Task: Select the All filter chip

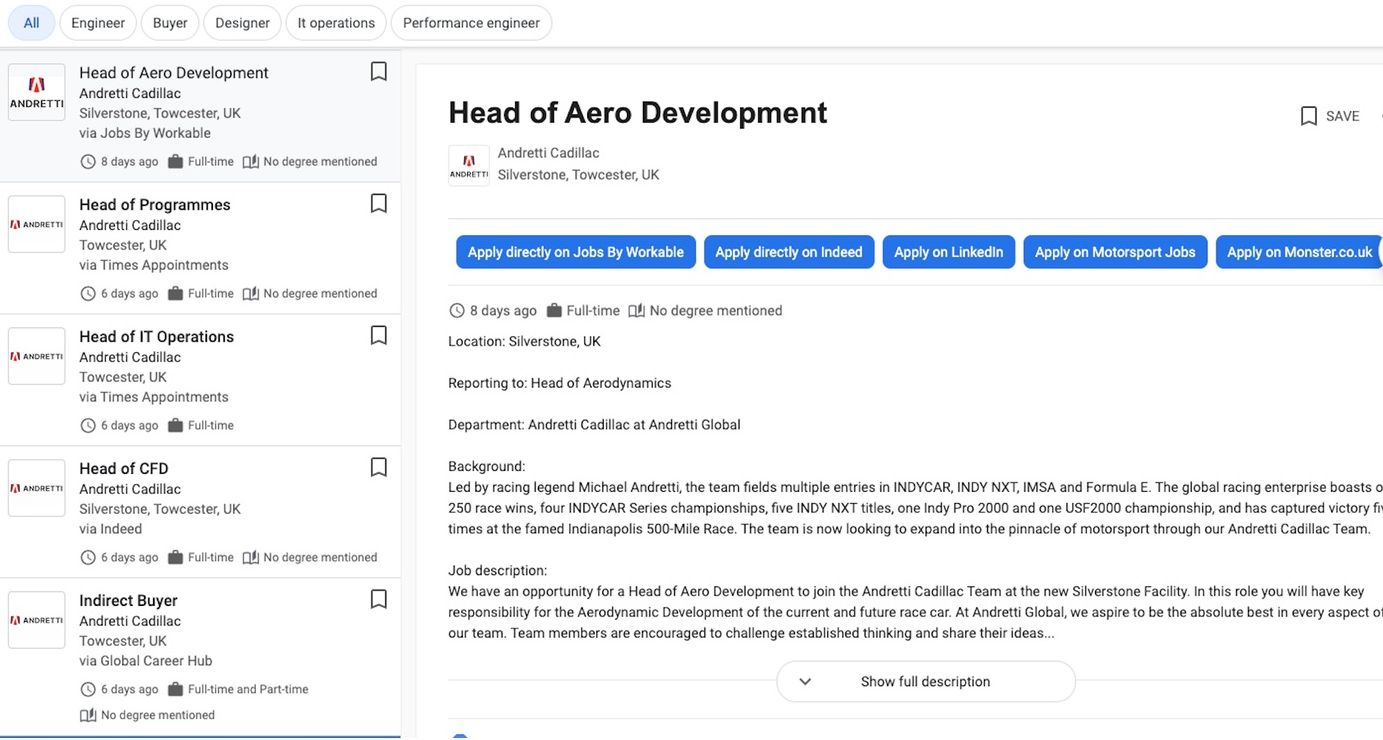Action: click(x=32, y=23)
